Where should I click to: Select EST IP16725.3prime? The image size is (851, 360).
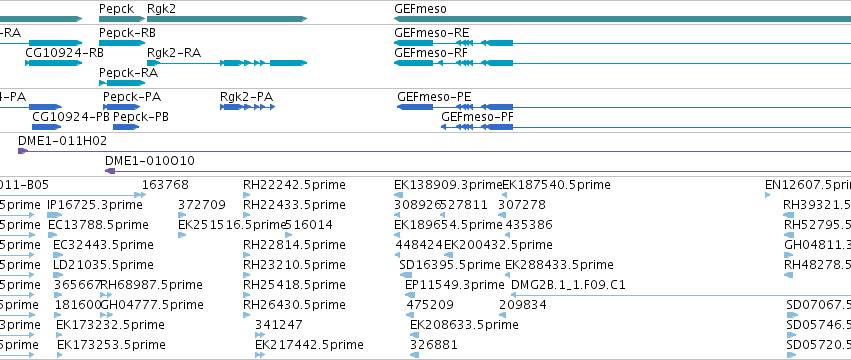tap(95, 205)
